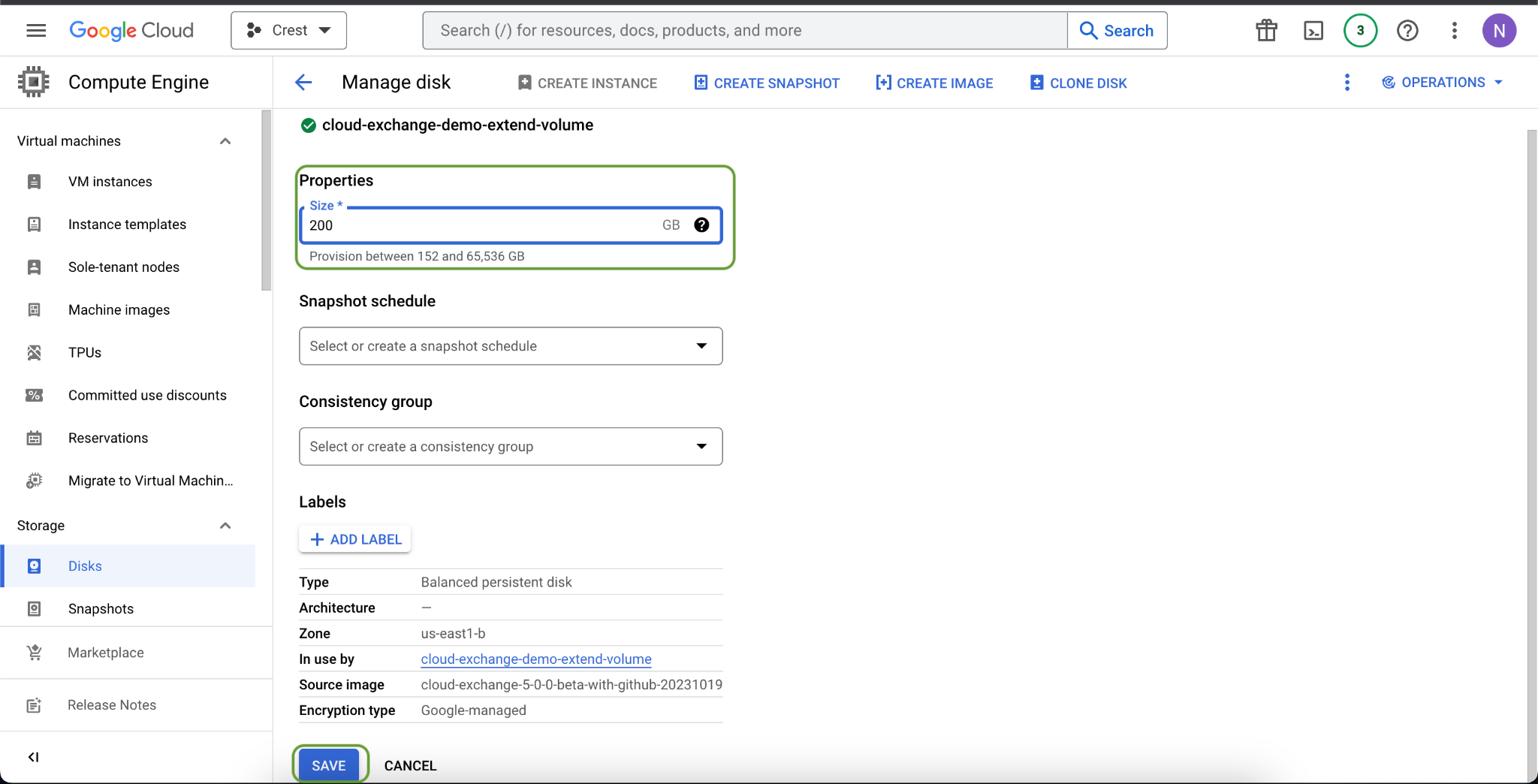1538x784 pixels.
Task: Click the Machine images icon
Action: pos(34,310)
